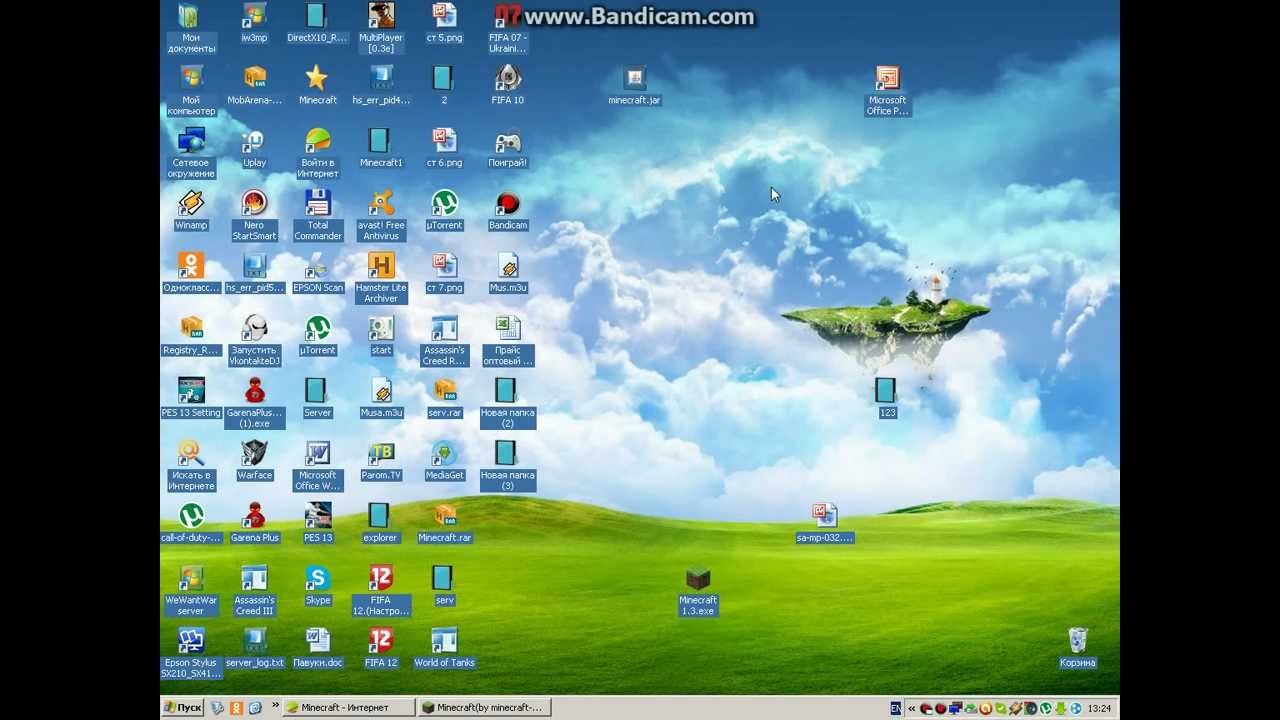Click the Minecraft.rar archive icon

pos(444,516)
